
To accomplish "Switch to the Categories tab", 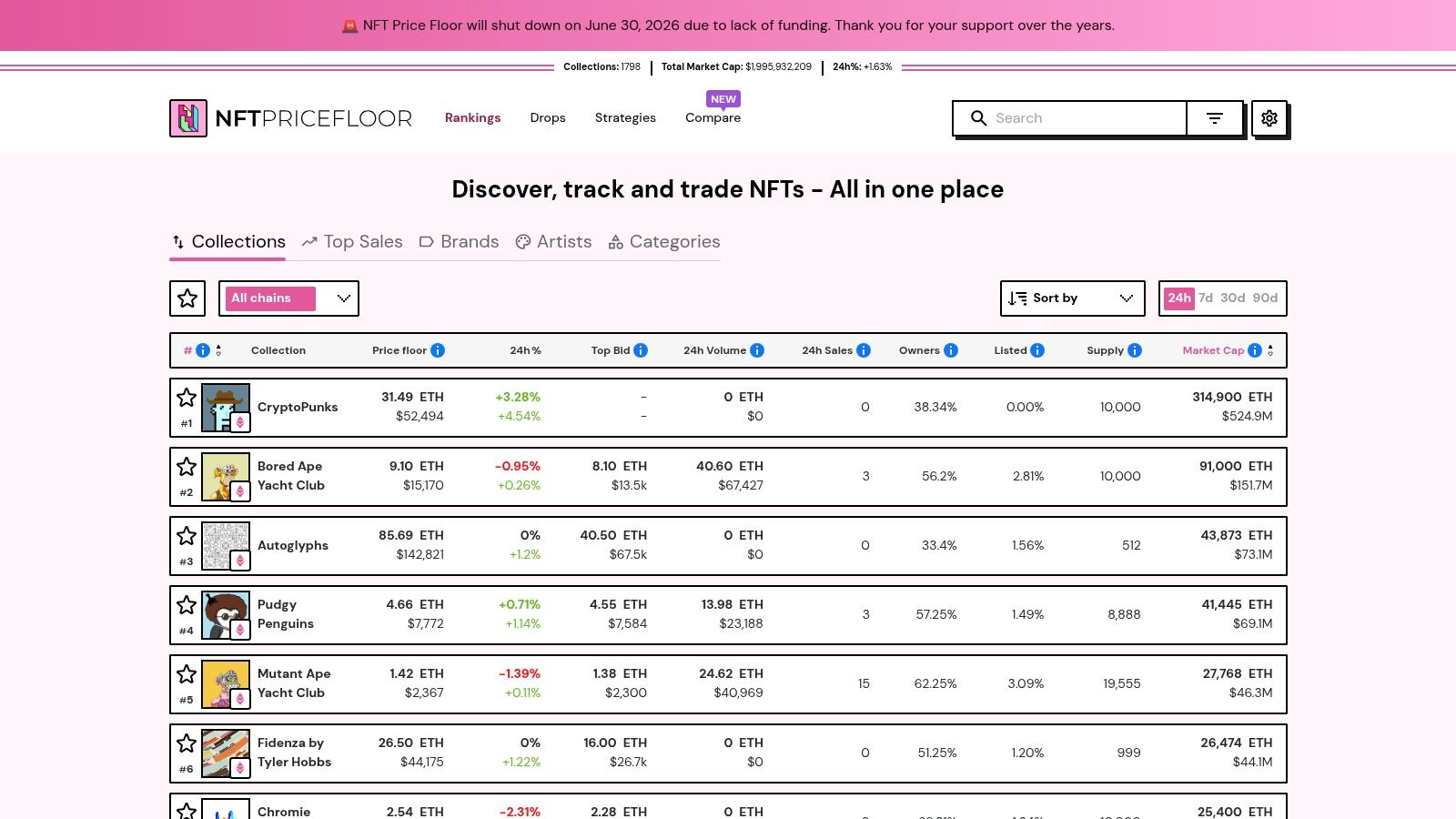I will (x=664, y=241).
